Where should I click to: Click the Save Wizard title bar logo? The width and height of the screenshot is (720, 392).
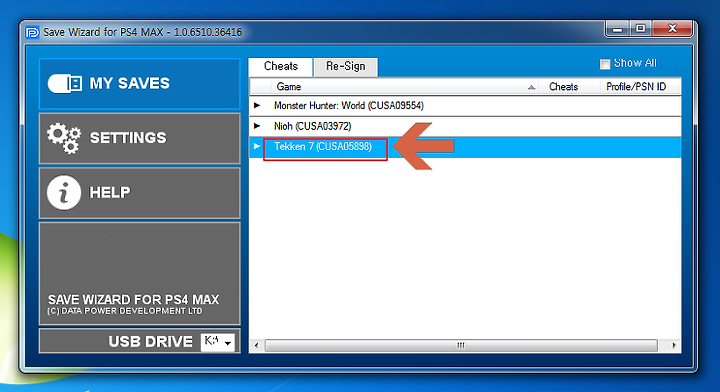click(32, 33)
